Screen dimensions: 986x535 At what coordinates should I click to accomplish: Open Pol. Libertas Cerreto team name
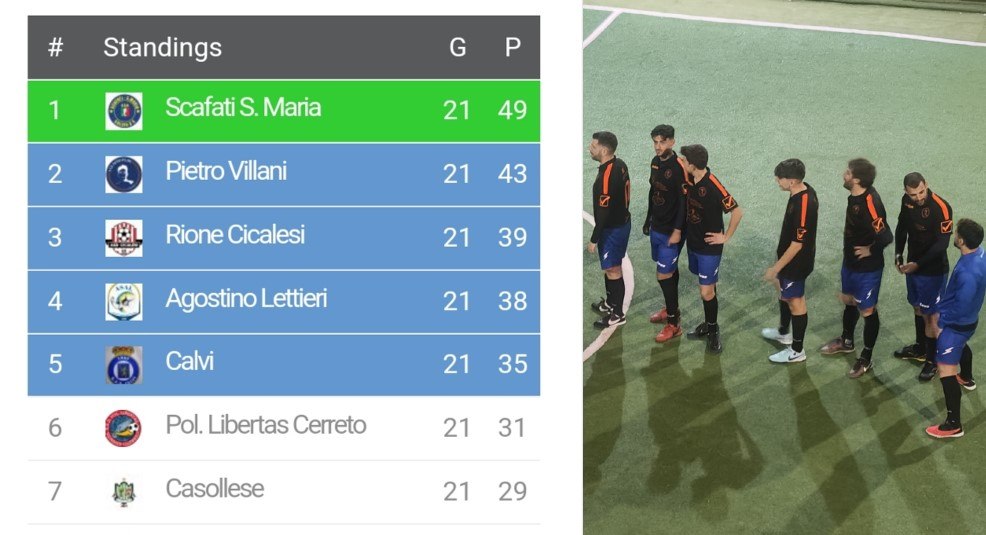click(x=265, y=426)
